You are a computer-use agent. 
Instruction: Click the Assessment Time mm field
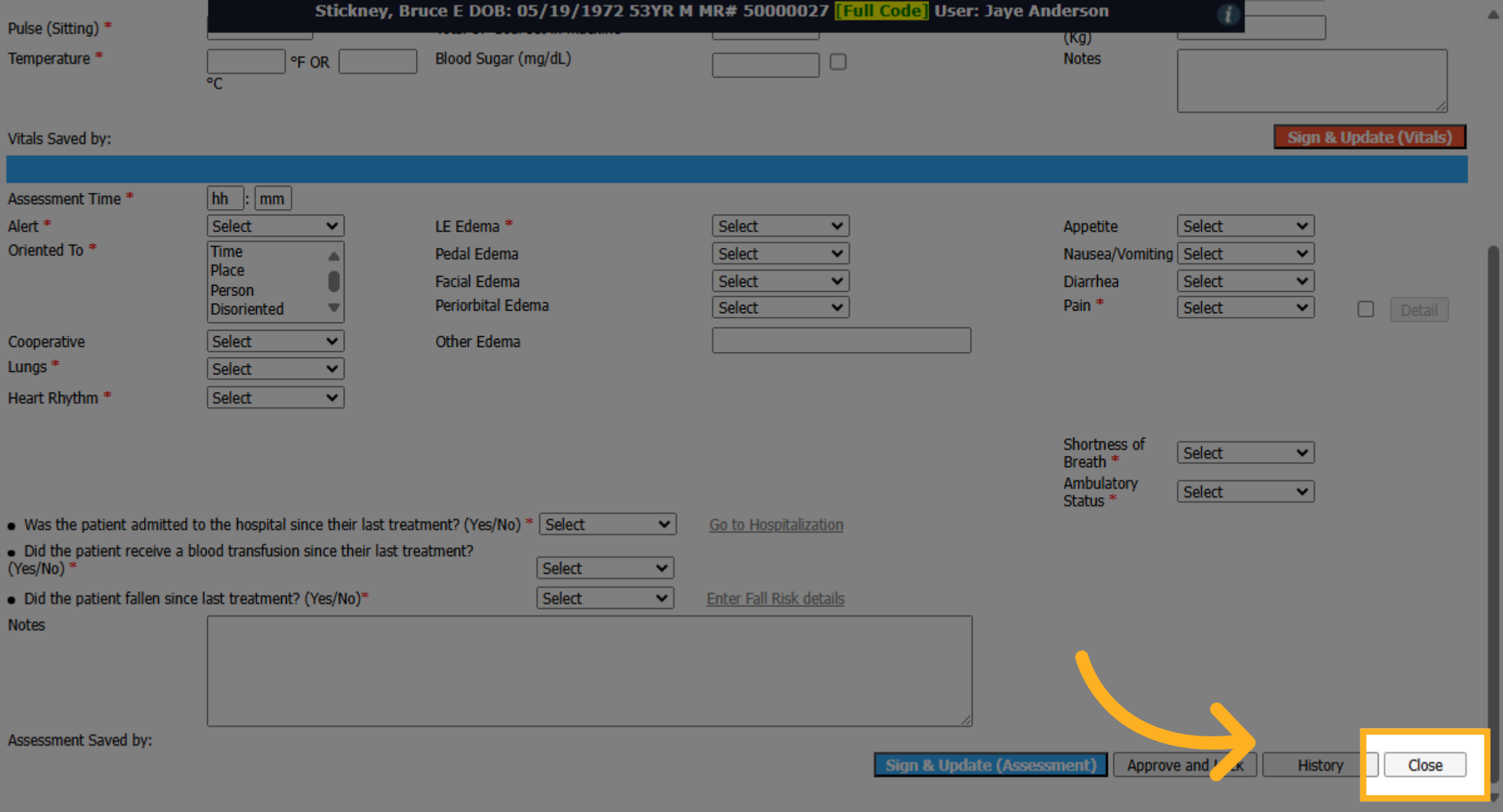tap(273, 198)
